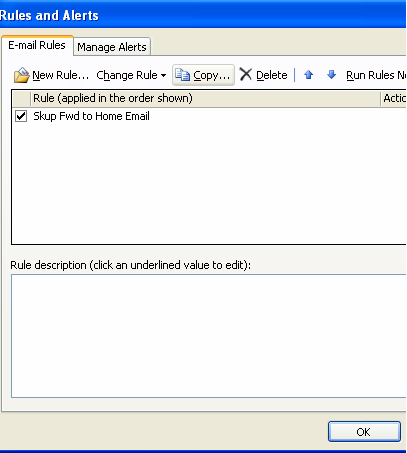Open the Manage Alerts tab
The width and height of the screenshot is (407, 453).
(x=112, y=47)
